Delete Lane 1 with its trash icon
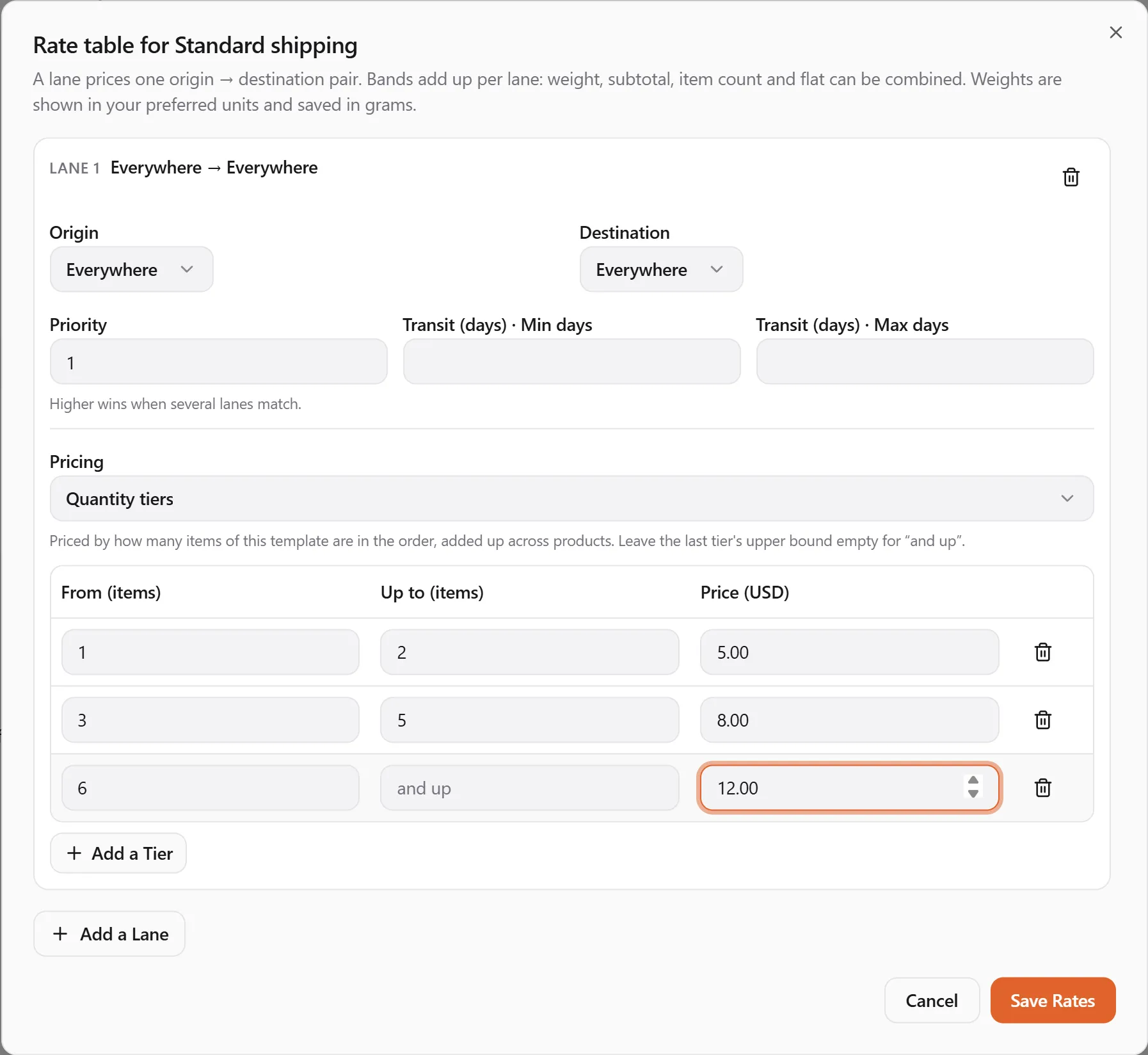 coord(1071,177)
